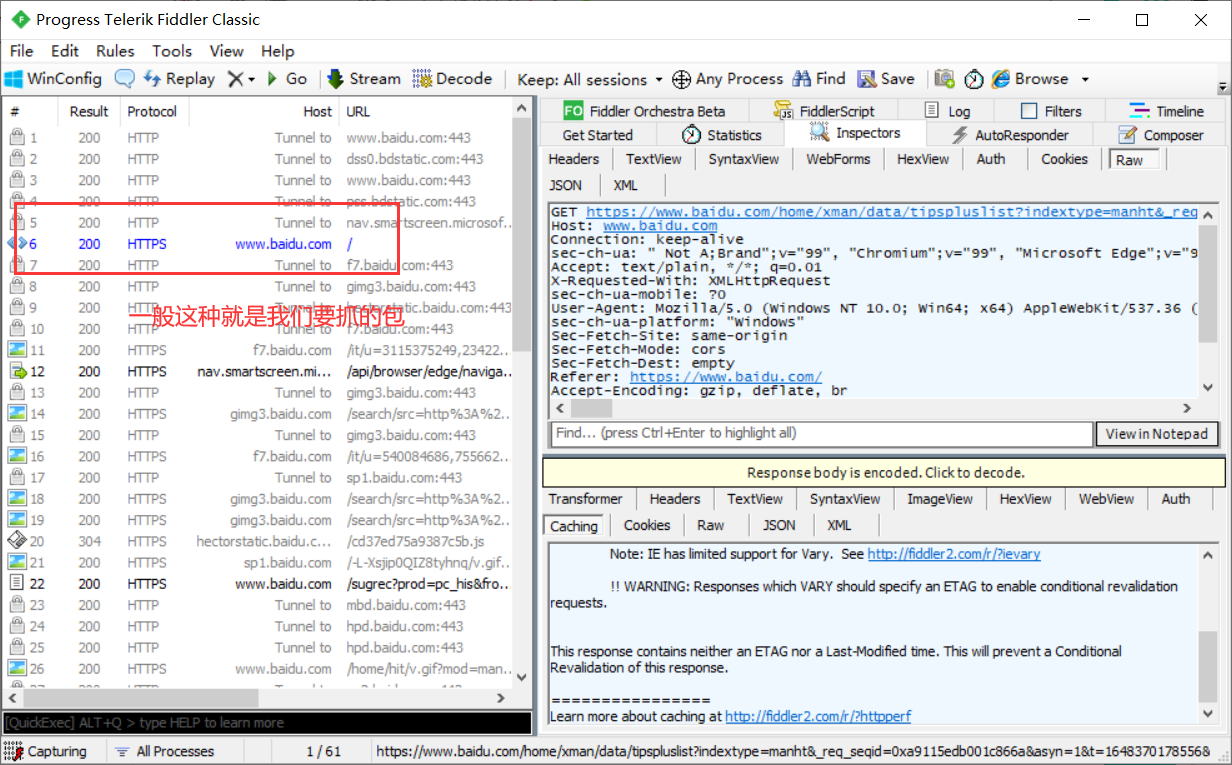Image resolution: width=1232 pixels, height=765 pixels.
Task: Click the image icon of session 11
Action: pyautogui.click(x=16, y=350)
